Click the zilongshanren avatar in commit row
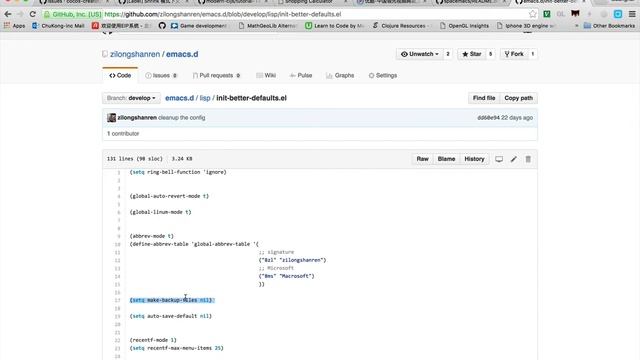The height and width of the screenshot is (360, 640). coord(111,118)
